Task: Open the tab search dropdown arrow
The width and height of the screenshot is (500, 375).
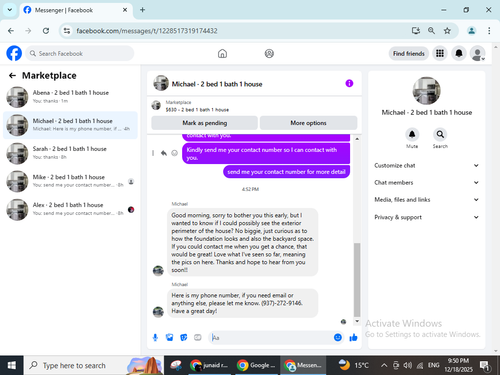Action: pos(10,10)
